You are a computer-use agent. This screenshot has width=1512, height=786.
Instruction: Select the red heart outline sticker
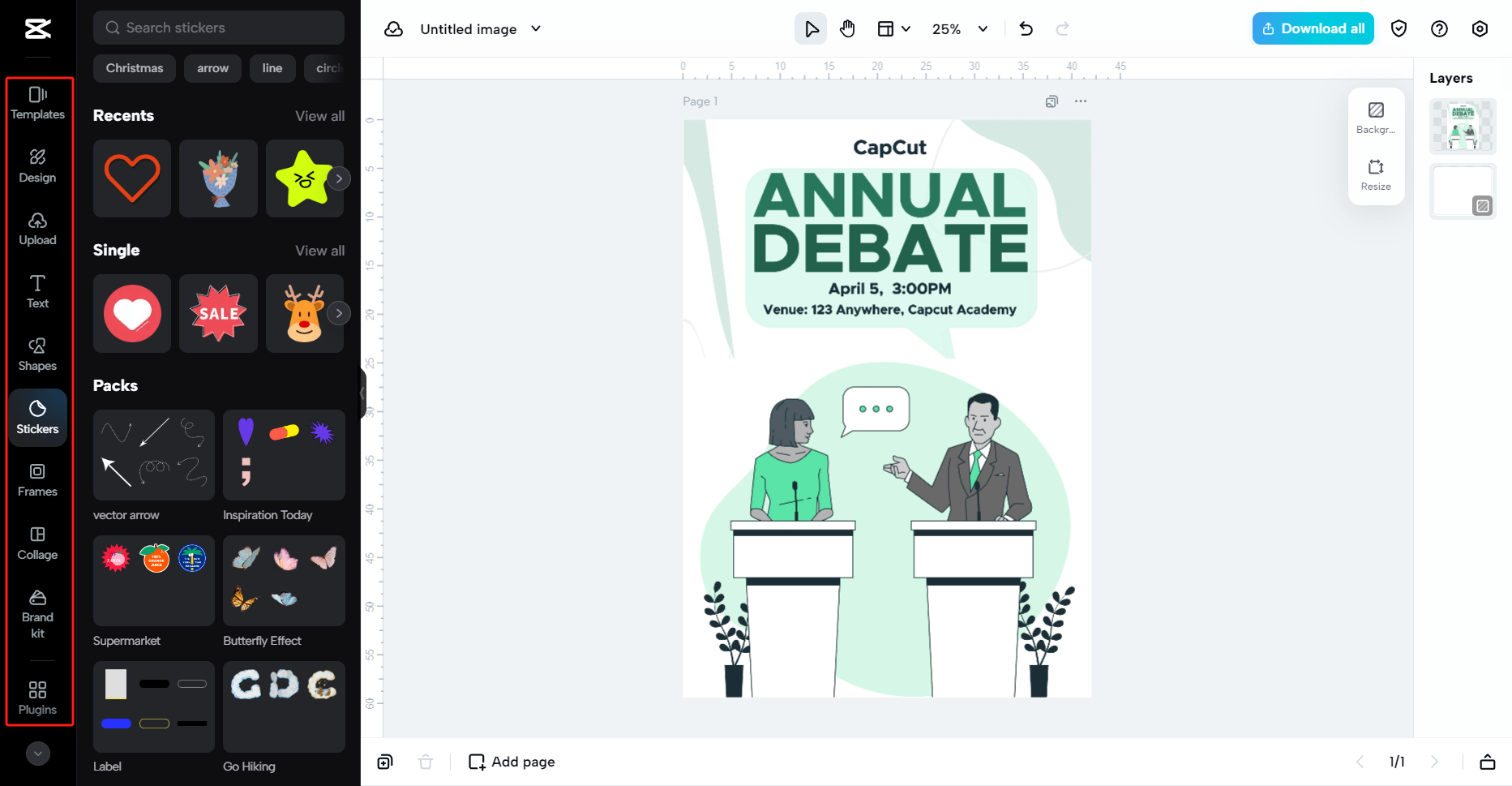point(132,178)
